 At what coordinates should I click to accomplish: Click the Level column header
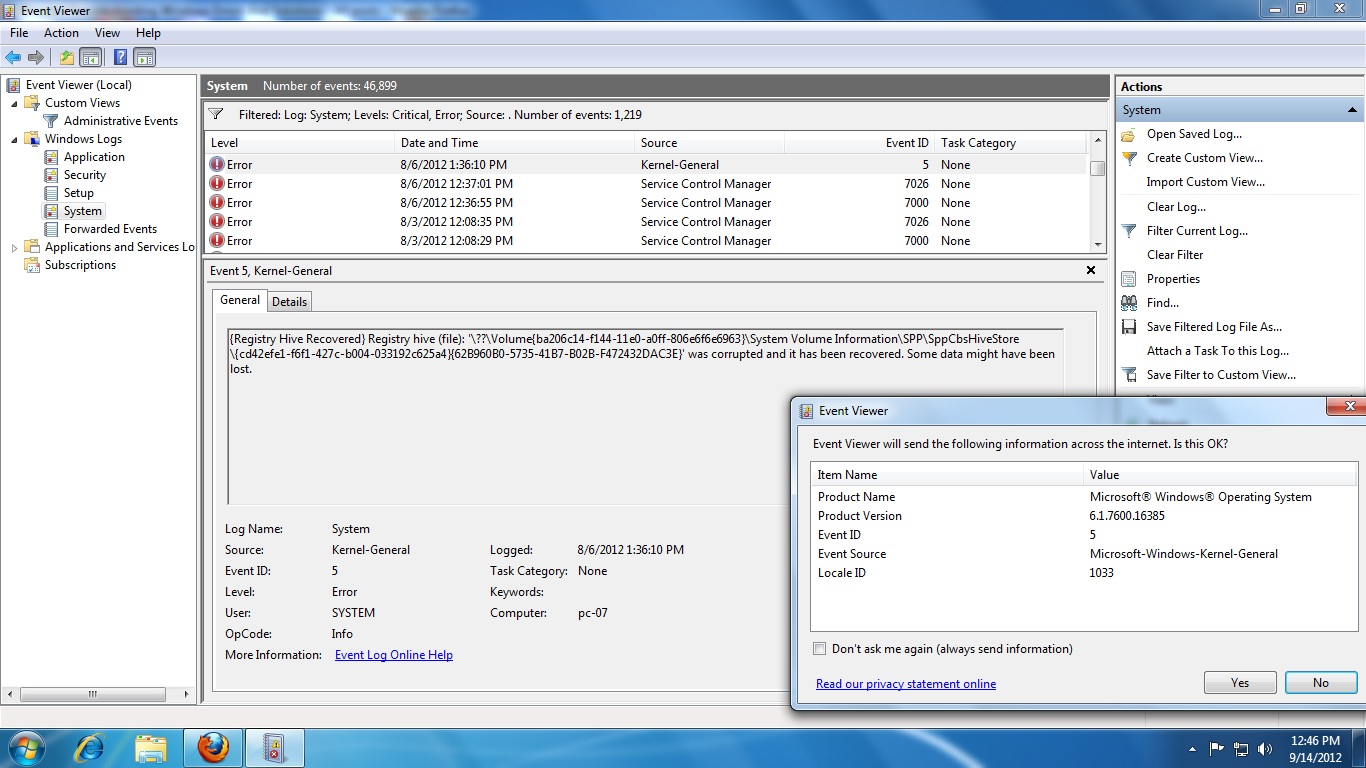[x=300, y=143]
